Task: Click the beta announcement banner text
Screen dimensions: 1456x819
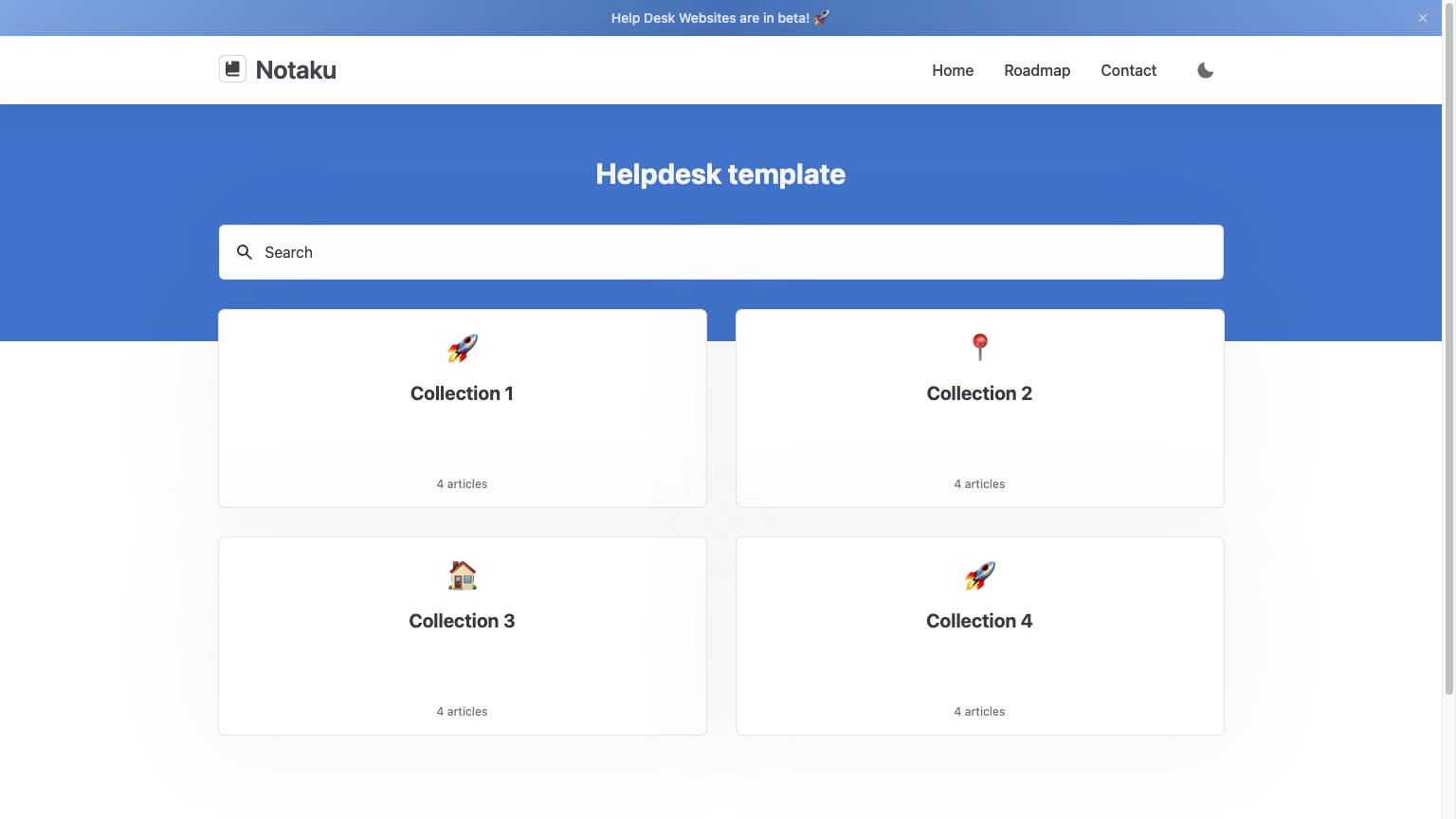Action: [710, 18]
